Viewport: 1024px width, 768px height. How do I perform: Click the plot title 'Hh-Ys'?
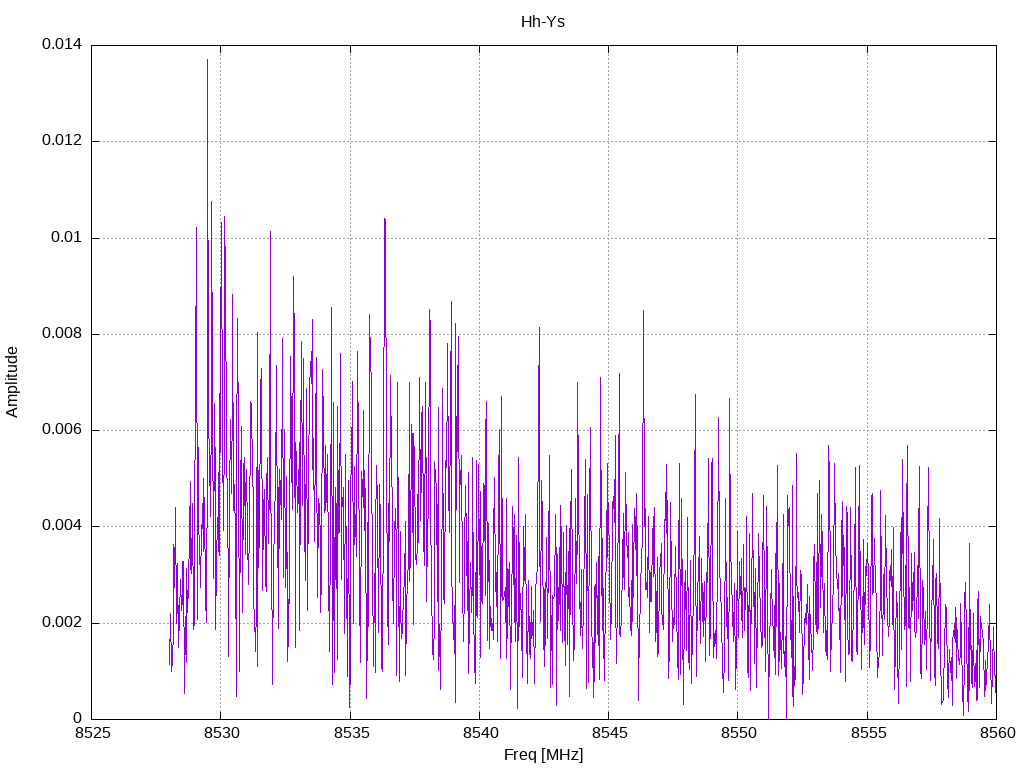tap(543, 22)
